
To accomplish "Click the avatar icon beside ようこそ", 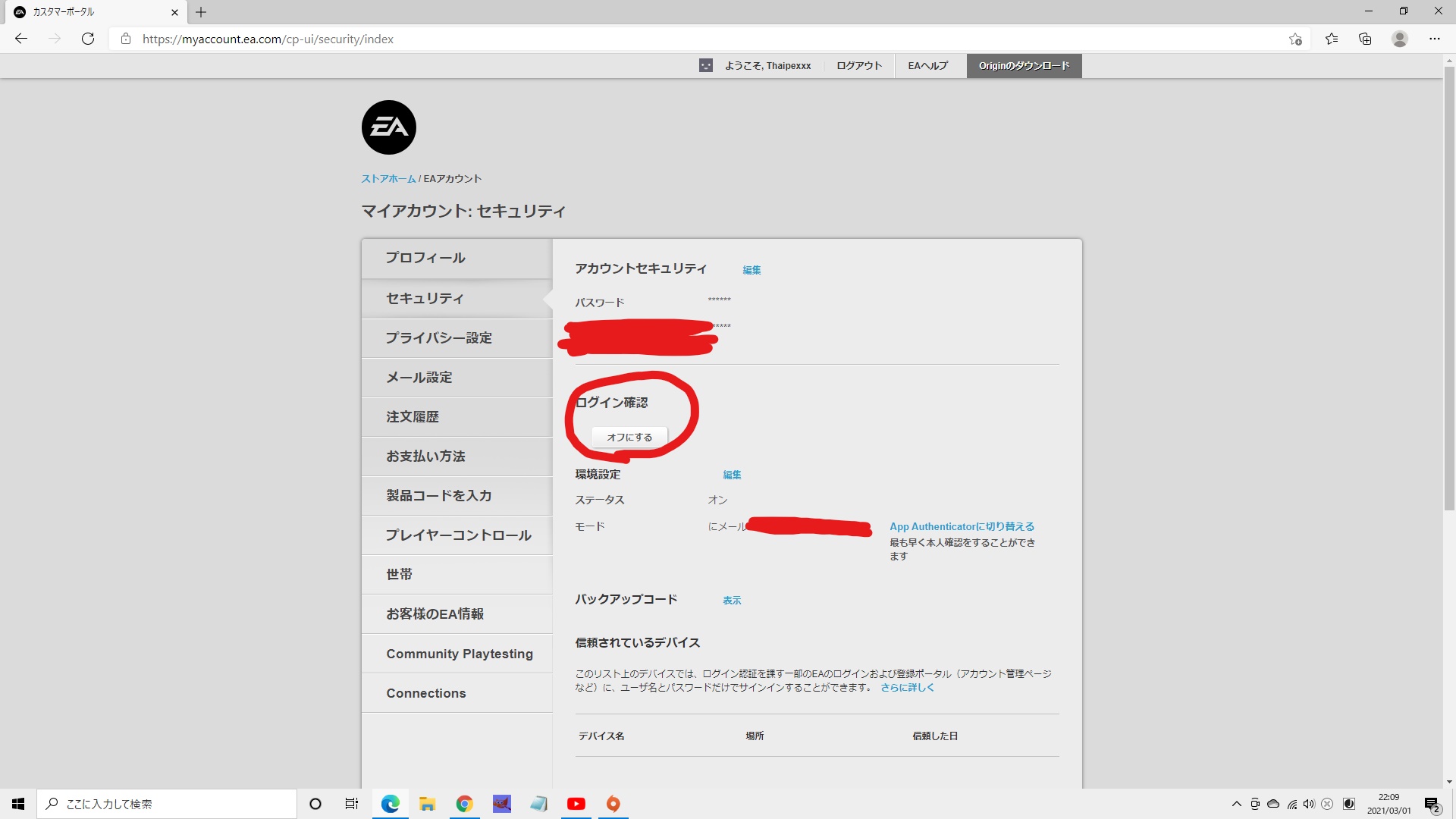I will [x=706, y=66].
